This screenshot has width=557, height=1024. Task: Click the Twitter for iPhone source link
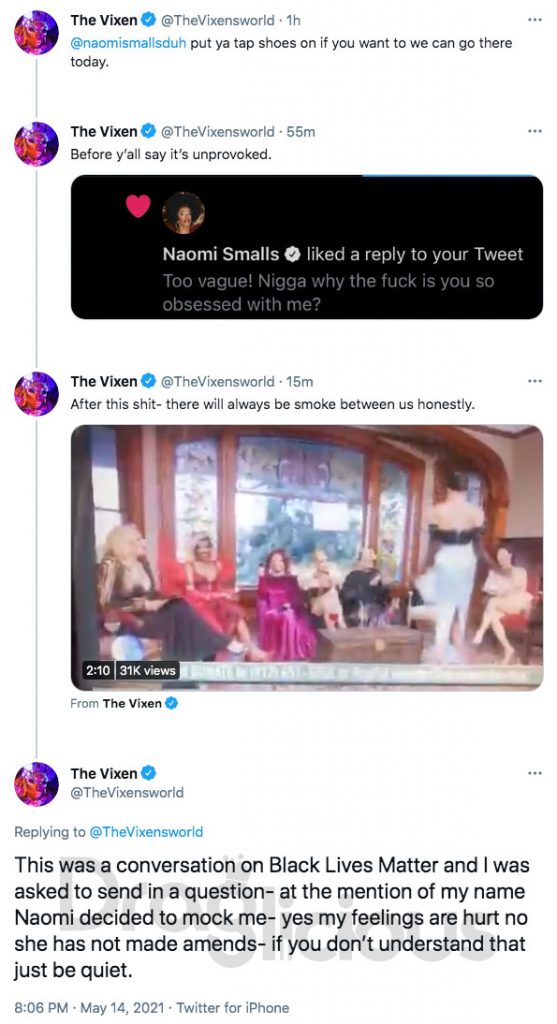pos(232,1008)
